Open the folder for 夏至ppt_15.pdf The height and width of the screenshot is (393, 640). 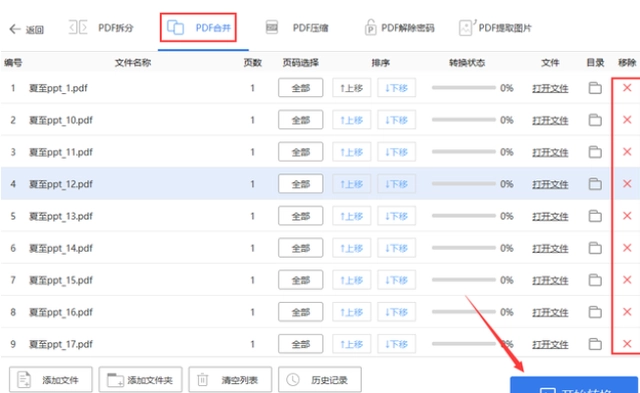tap(595, 280)
